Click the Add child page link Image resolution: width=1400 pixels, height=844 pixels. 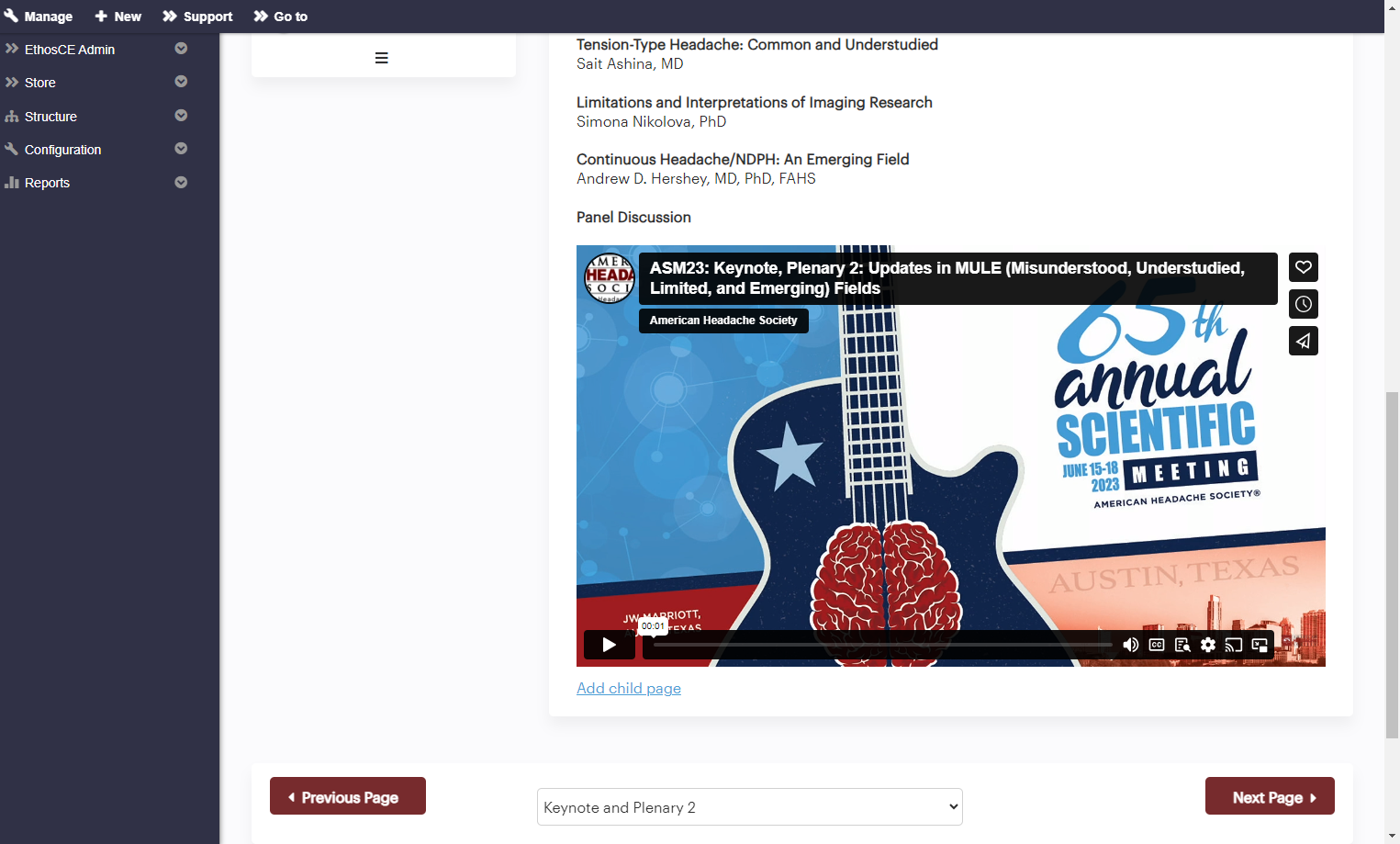[x=629, y=689]
